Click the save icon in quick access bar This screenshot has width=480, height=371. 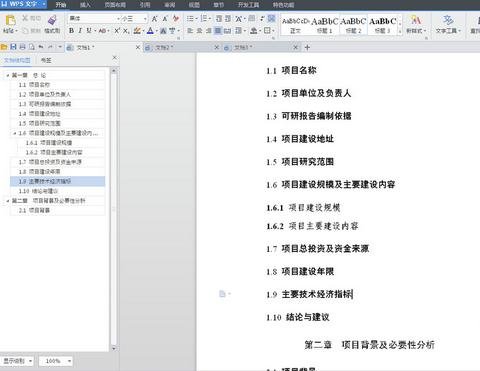click(x=13, y=47)
